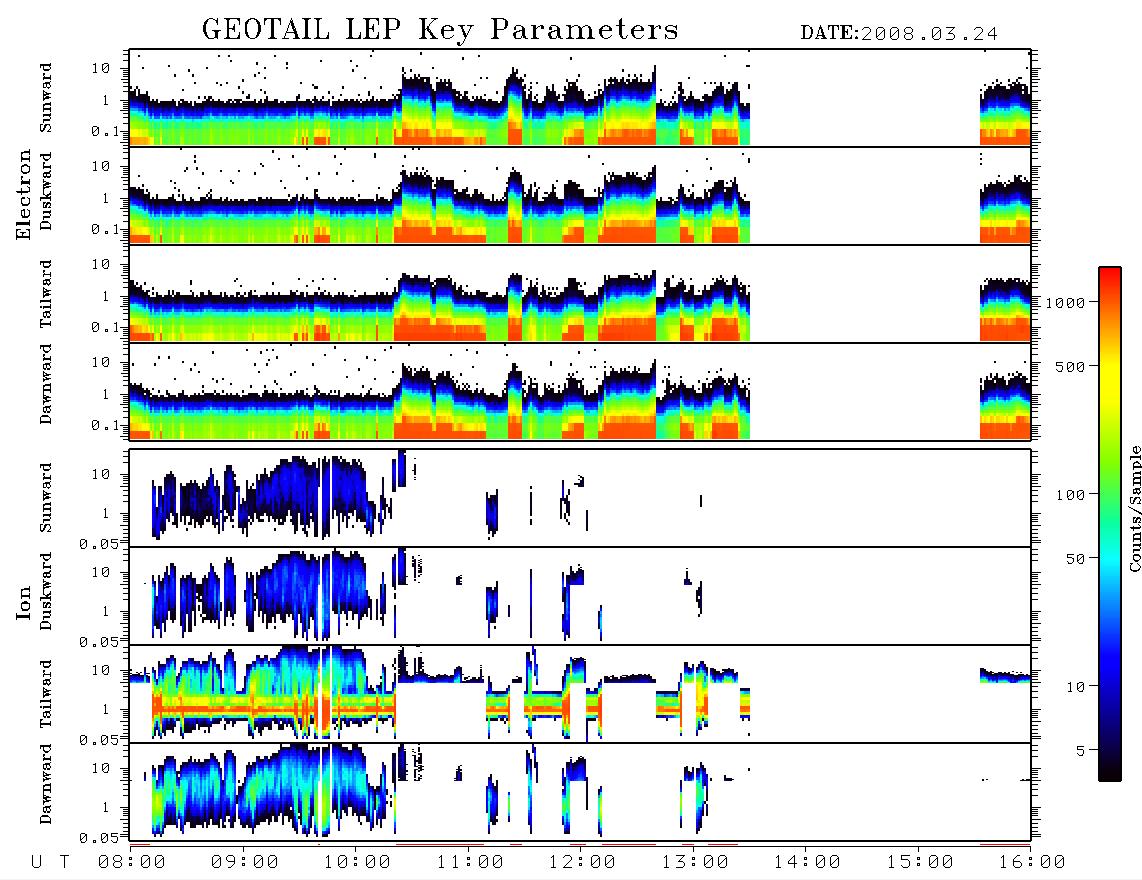Click the Ion 'Duskward' axis label
Screen dimensions: 1142x880
tap(46, 592)
